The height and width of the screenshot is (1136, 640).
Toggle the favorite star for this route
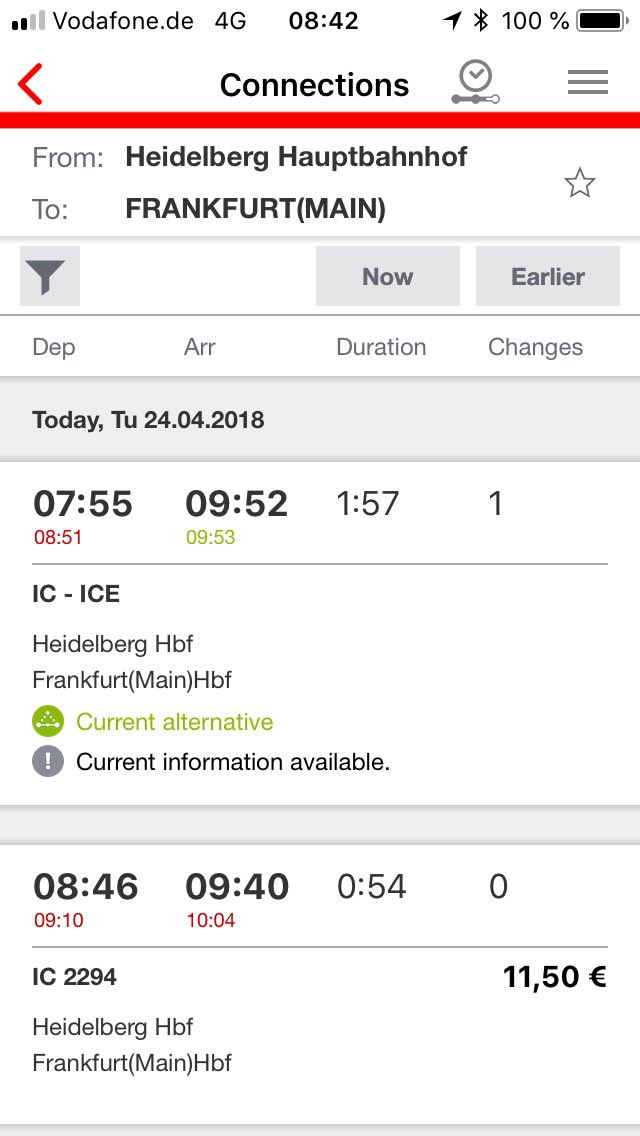click(x=579, y=183)
